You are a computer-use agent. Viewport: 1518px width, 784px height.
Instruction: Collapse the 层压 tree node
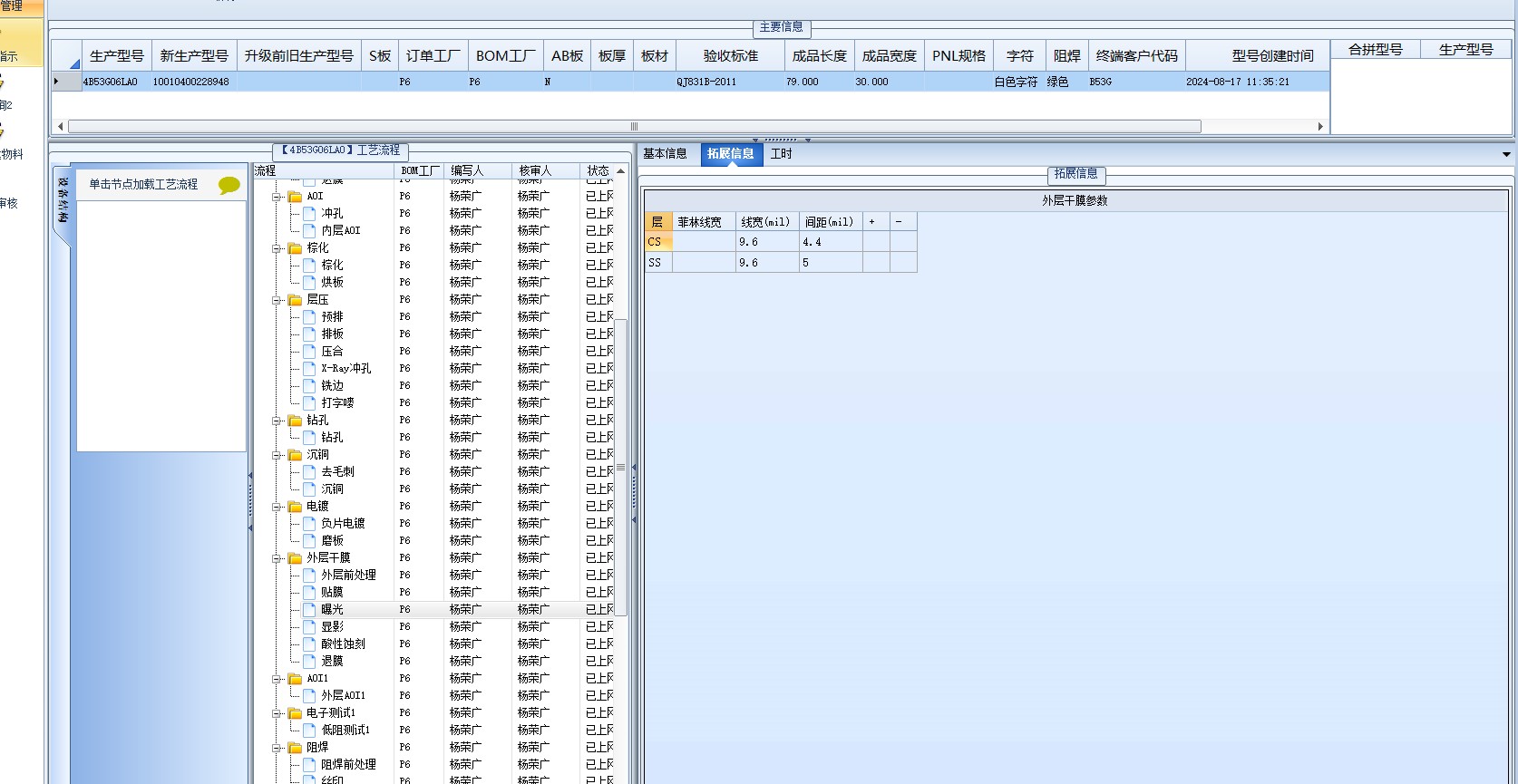[277, 299]
